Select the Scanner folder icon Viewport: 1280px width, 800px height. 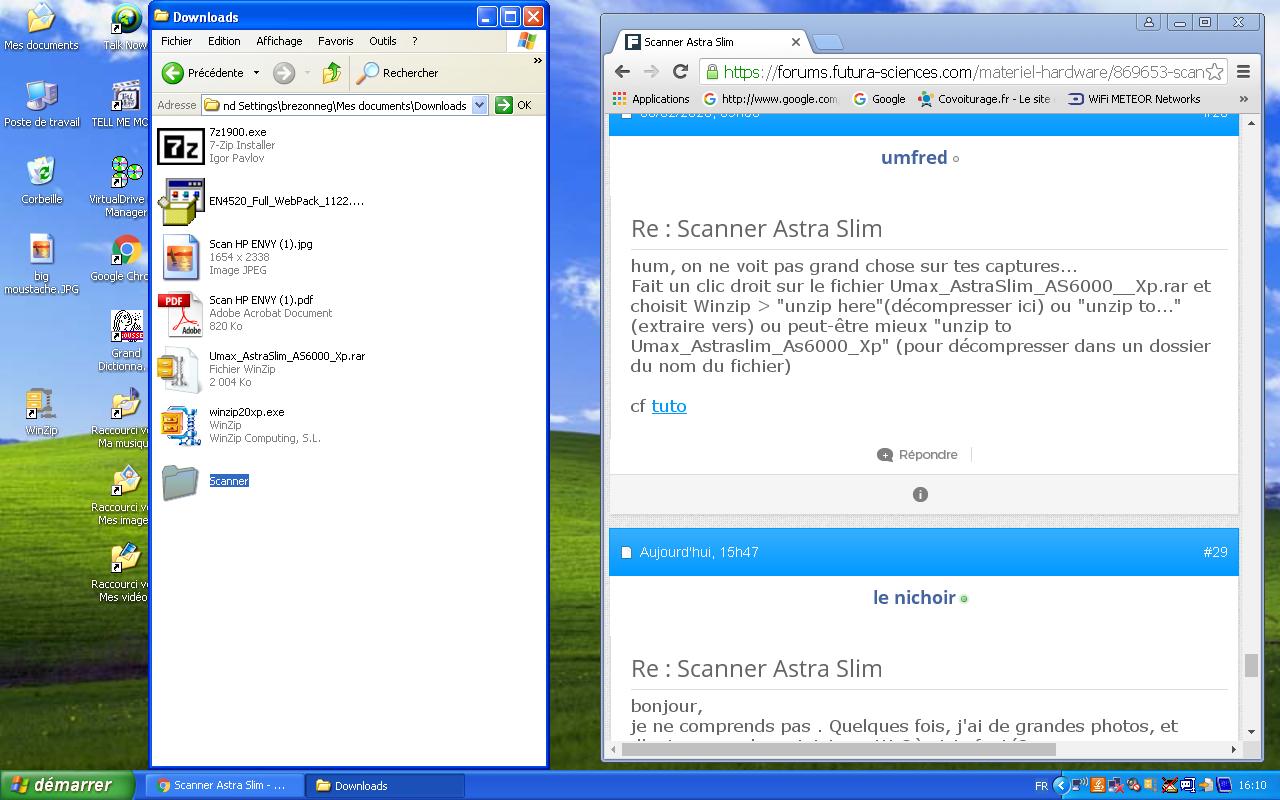[181, 482]
